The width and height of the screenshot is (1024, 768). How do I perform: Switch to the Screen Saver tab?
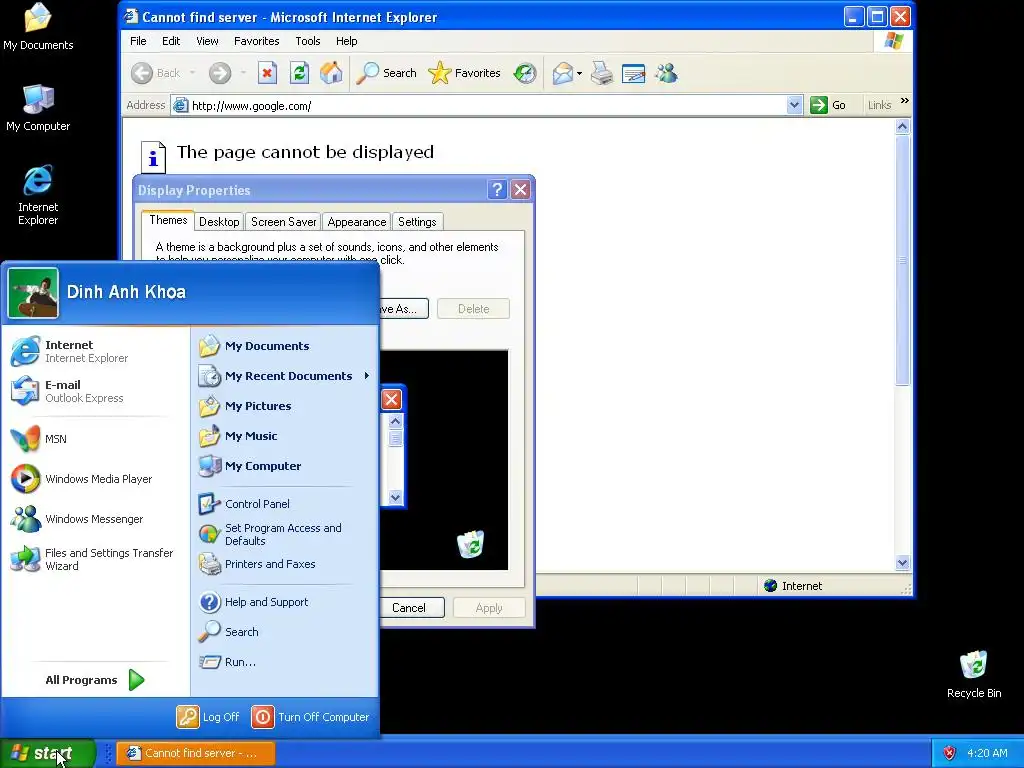283,222
